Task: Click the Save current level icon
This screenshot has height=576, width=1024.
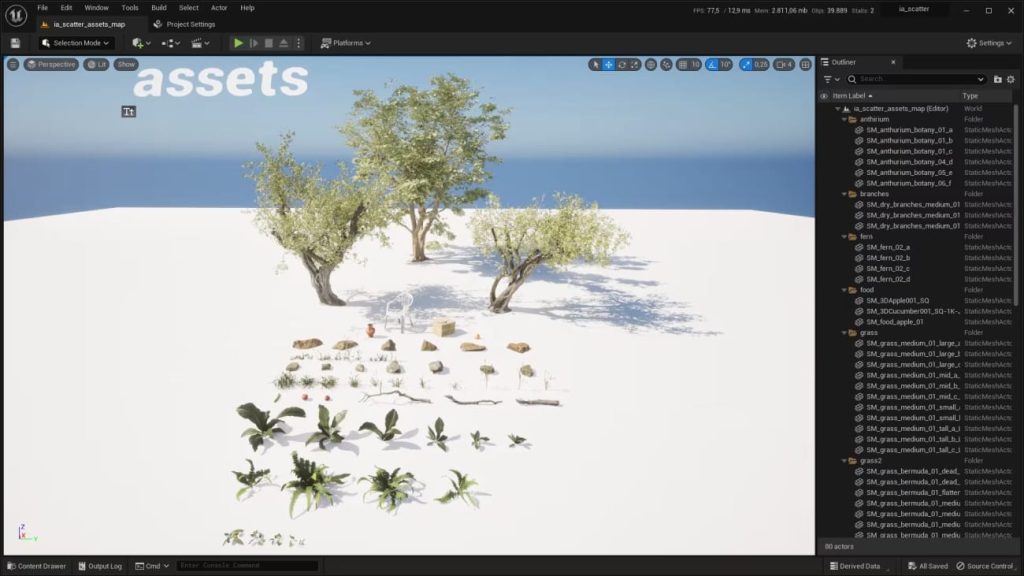Action: [x=15, y=43]
